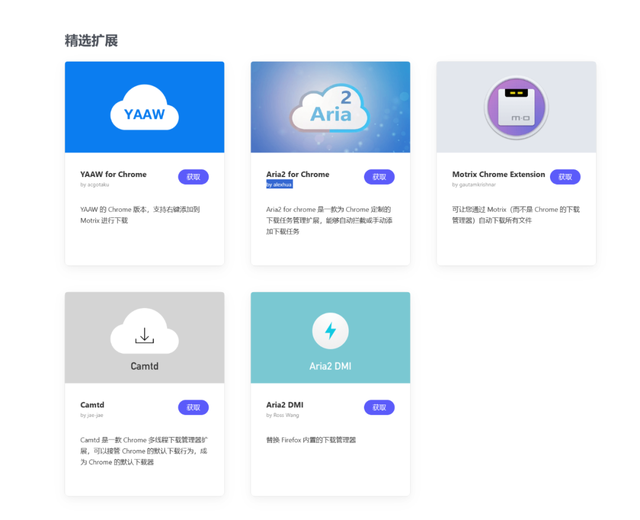Click the Aria2 cloud logo banner
Screen dimensions: 640x520
click(330, 107)
